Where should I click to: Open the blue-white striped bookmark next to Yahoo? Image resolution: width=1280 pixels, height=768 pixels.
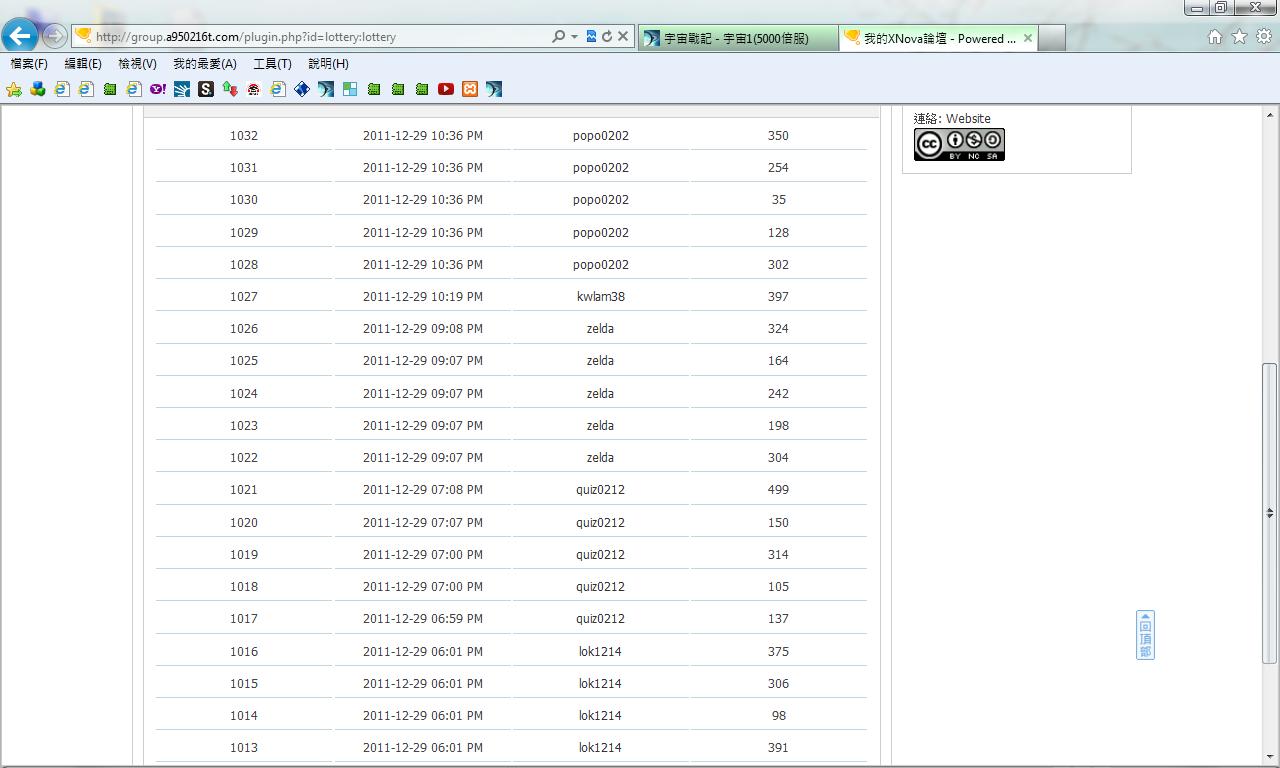pos(182,89)
